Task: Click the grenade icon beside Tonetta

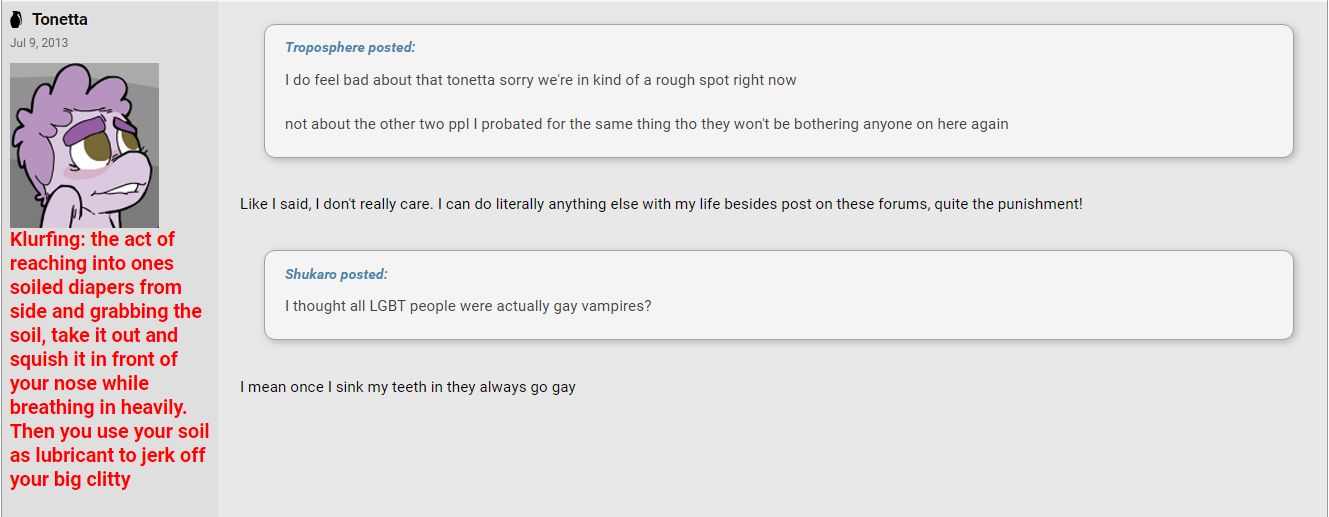Action: pos(17,20)
